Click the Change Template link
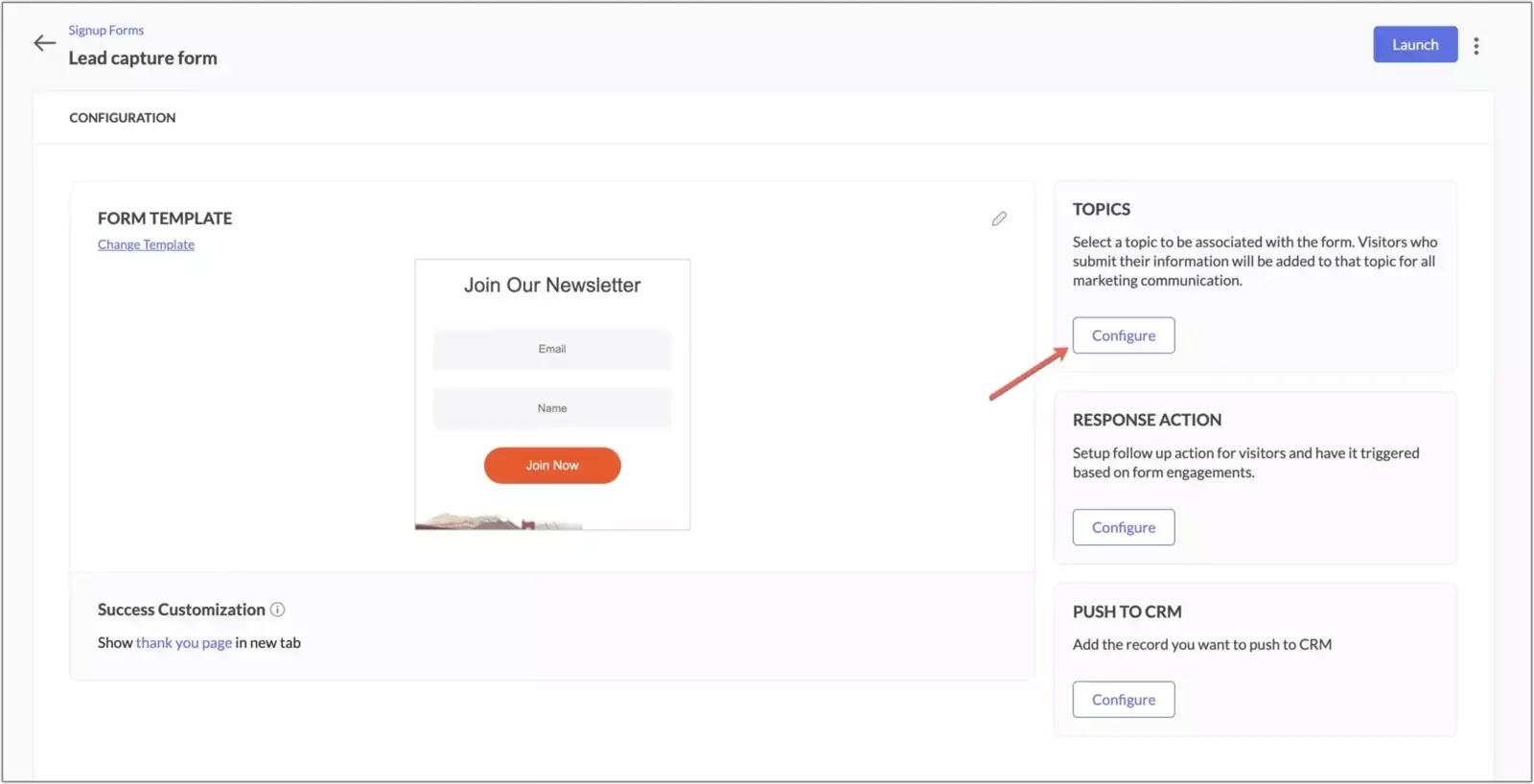 pos(146,244)
